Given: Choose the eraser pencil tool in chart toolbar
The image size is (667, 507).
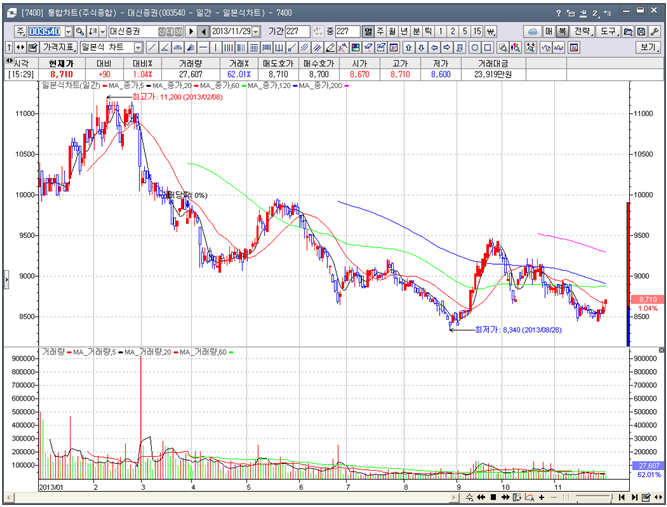Looking at the screenshot, I should coord(330,47).
